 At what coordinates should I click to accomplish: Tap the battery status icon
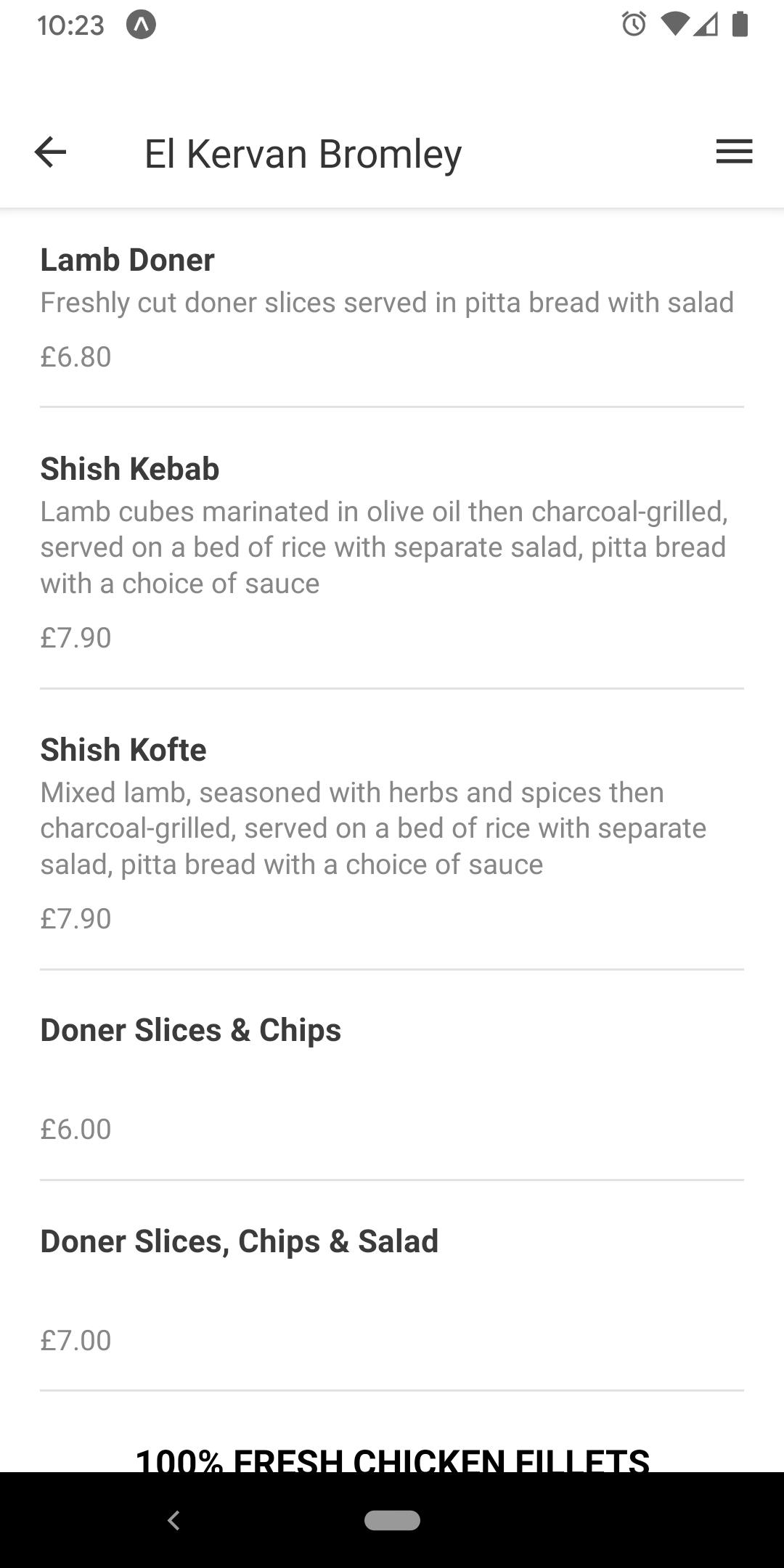pyautogui.click(x=740, y=24)
